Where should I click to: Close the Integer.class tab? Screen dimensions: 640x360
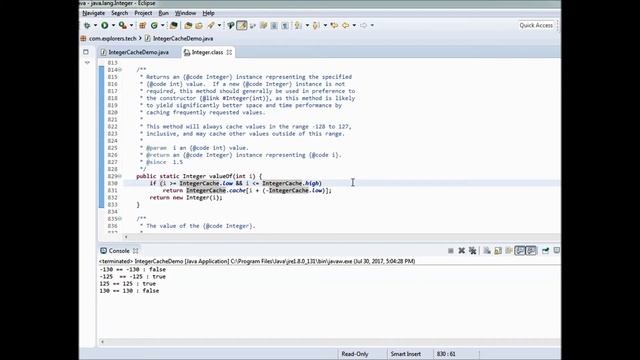229,52
